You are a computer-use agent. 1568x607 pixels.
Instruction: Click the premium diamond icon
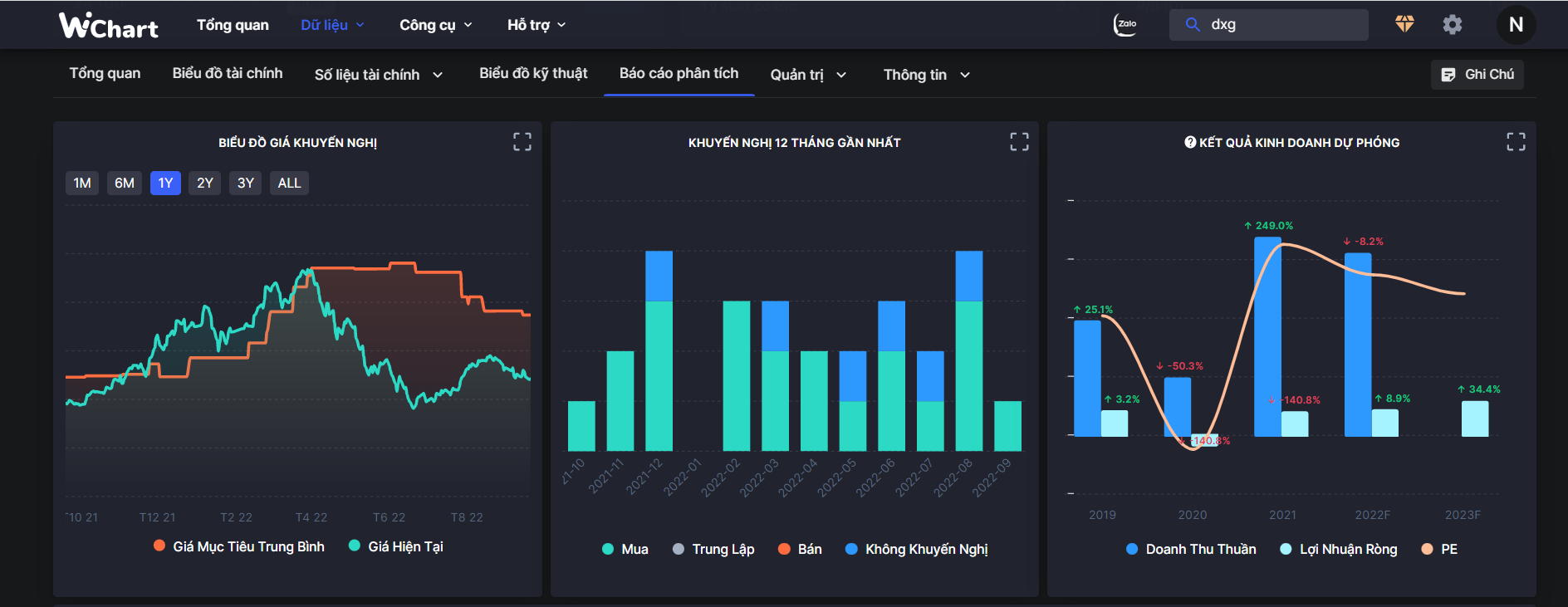(x=1404, y=24)
